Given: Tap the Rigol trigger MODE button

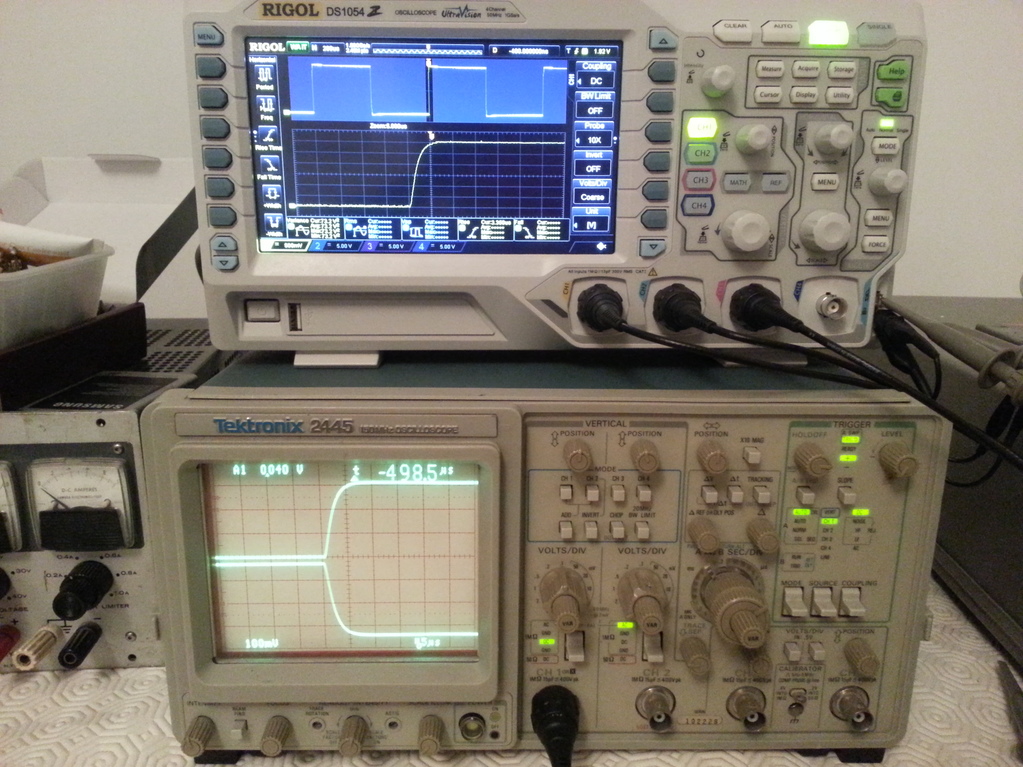Looking at the screenshot, I should click(885, 146).
